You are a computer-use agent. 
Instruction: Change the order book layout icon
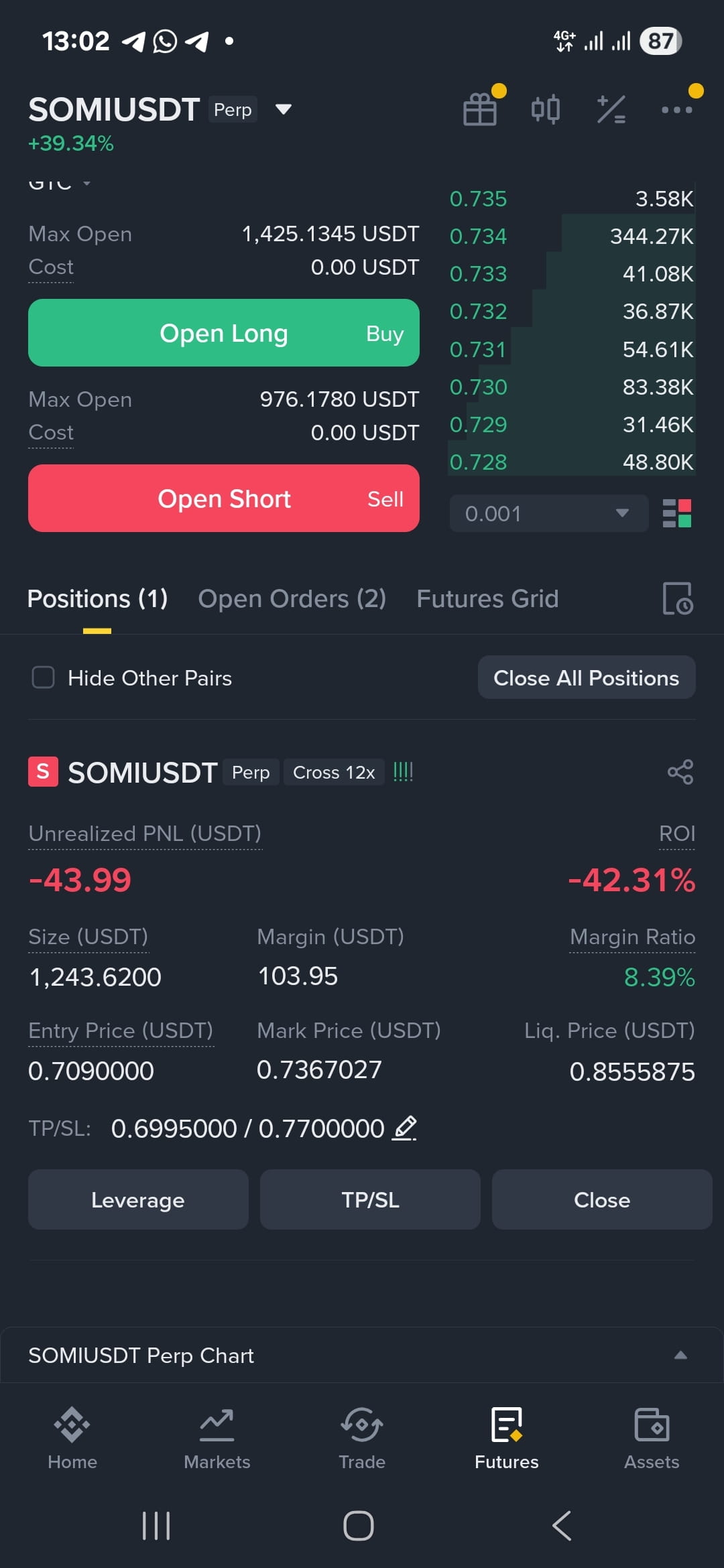[x=676, y=513]
